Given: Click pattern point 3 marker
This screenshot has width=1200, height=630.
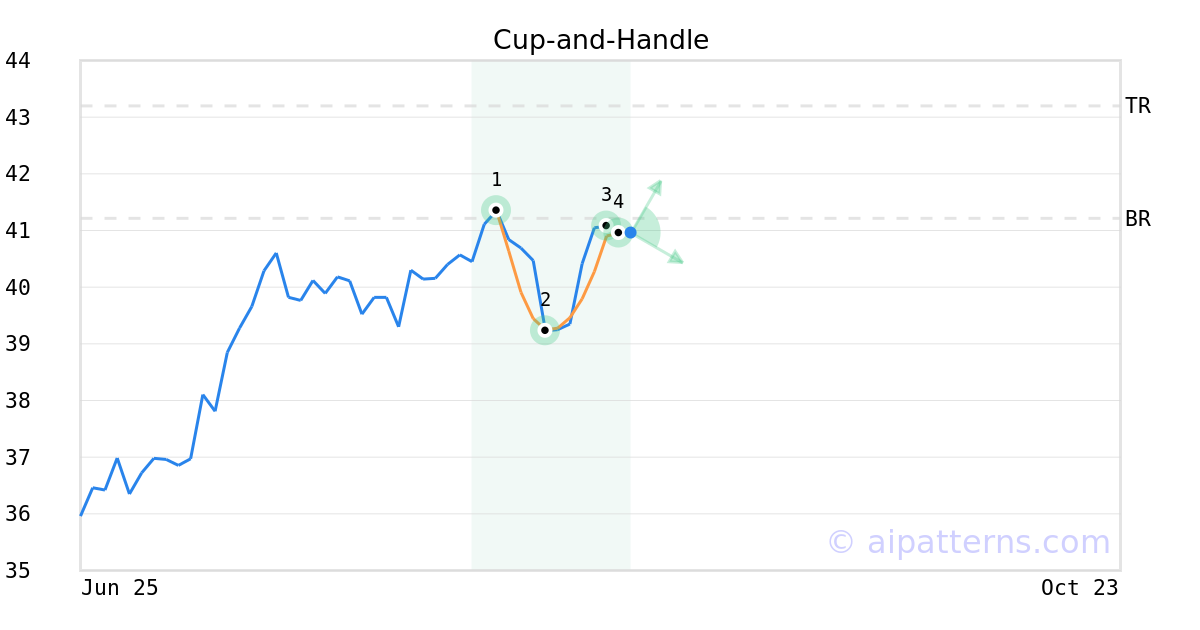Looking at the screenshot, I should pos(606,225).
